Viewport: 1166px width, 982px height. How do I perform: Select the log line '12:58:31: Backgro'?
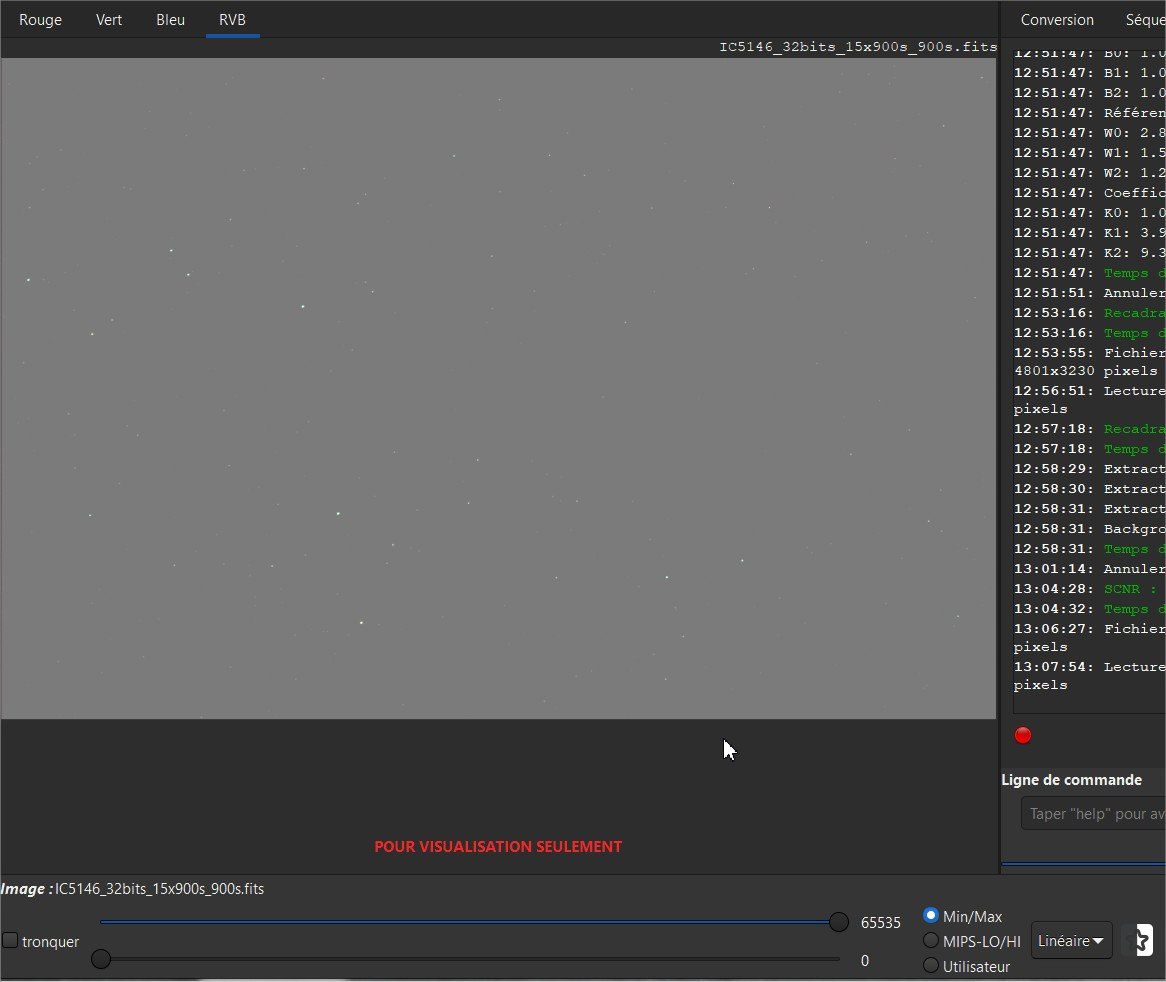(x=1089, y=529)
